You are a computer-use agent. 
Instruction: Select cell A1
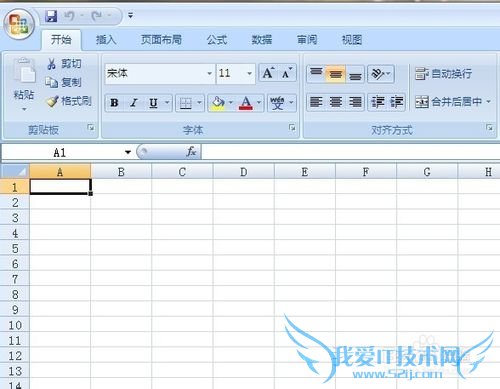(60, 186)
